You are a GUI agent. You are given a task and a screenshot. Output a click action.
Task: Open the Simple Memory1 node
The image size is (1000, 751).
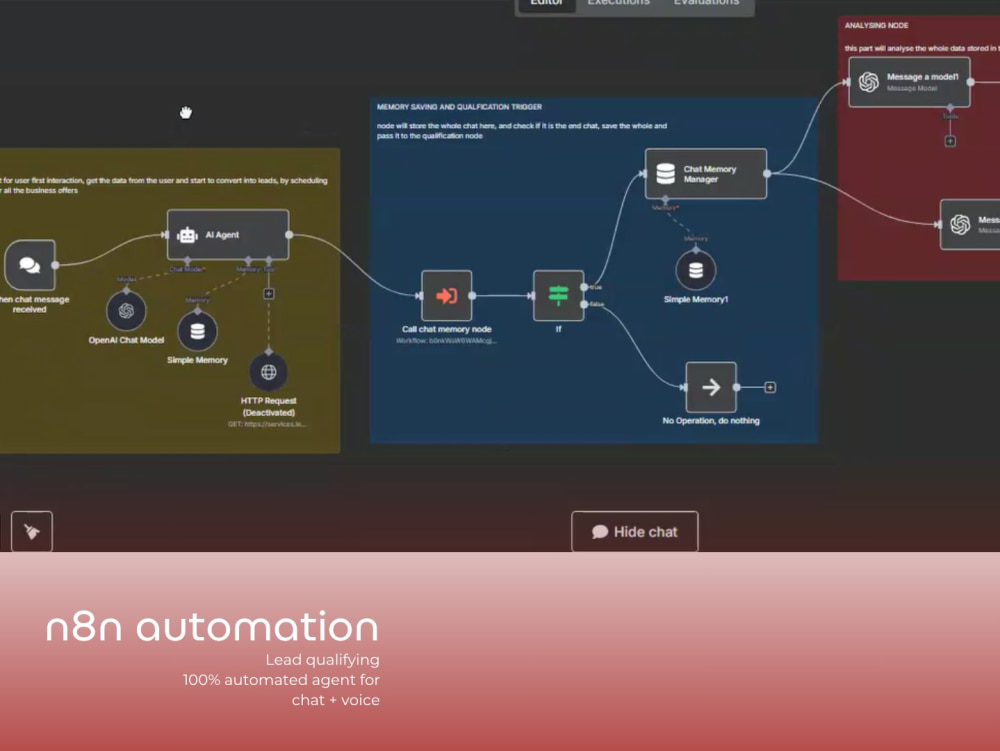click(696, 270)
